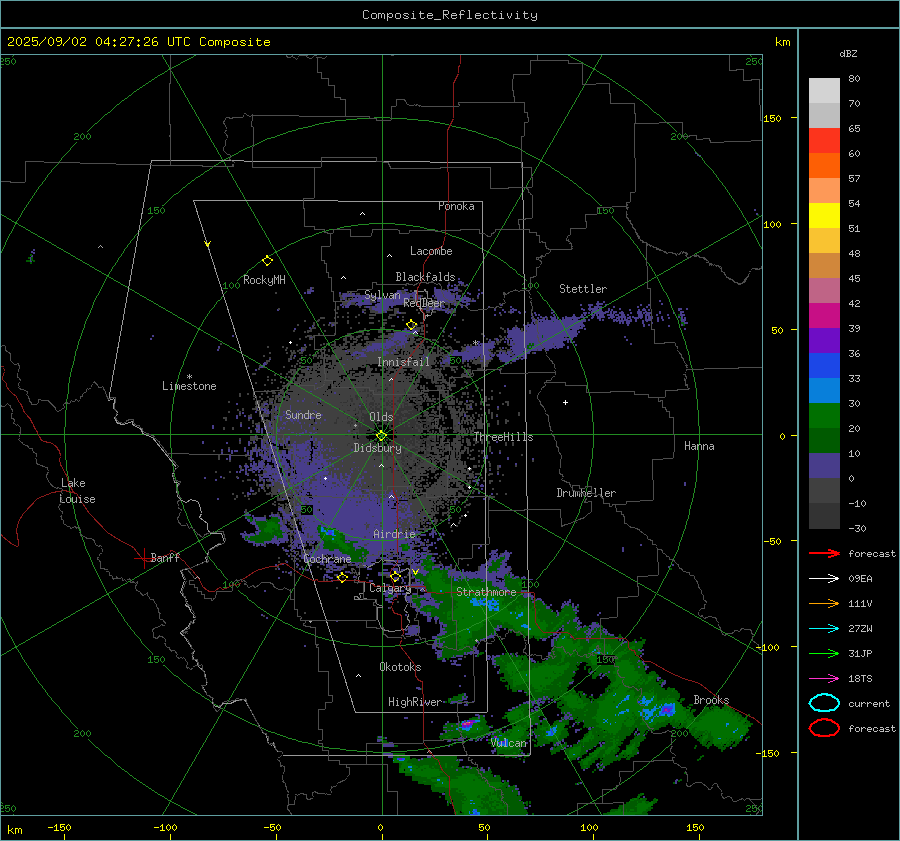
Task: Click the Stettler label
Action: 583,289
